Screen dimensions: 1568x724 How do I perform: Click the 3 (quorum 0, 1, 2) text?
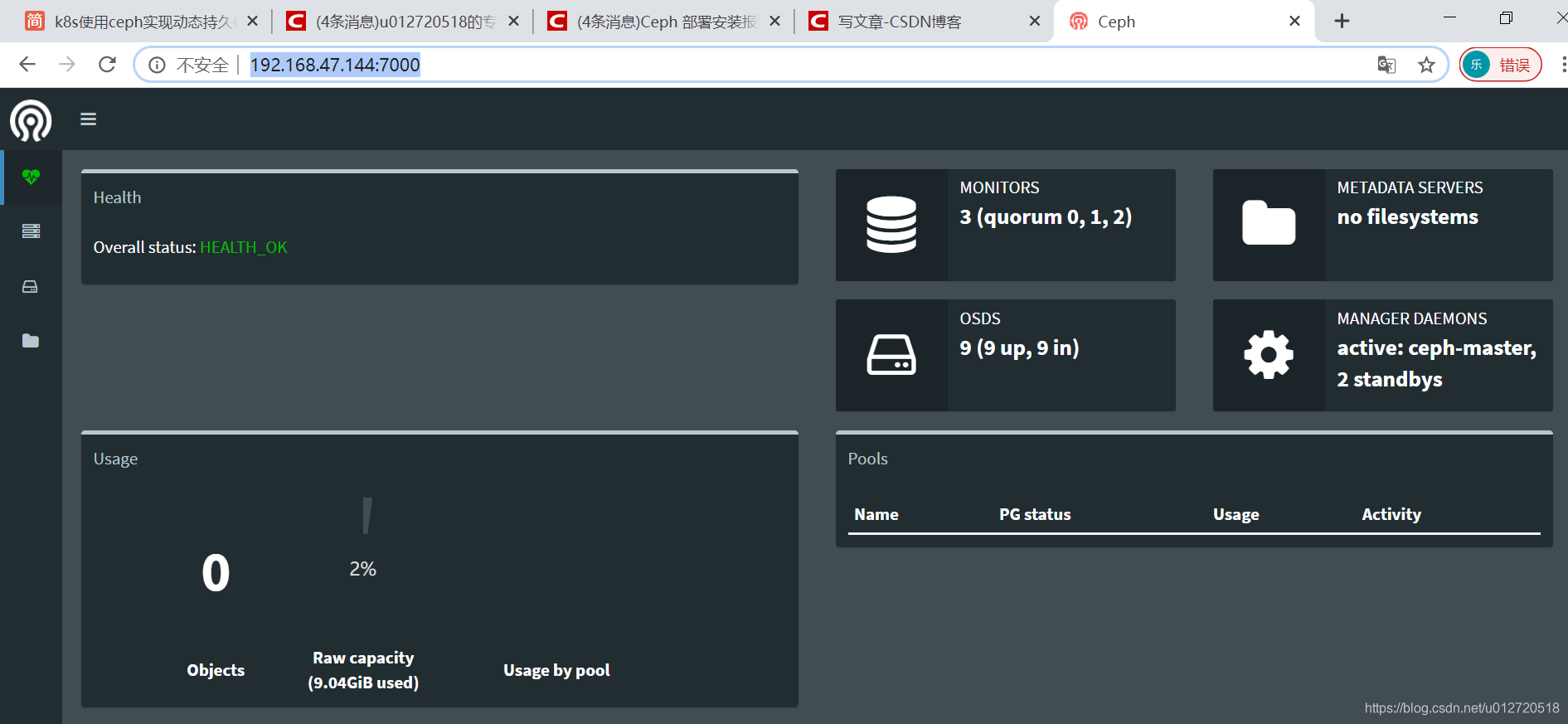[1046, 217]
